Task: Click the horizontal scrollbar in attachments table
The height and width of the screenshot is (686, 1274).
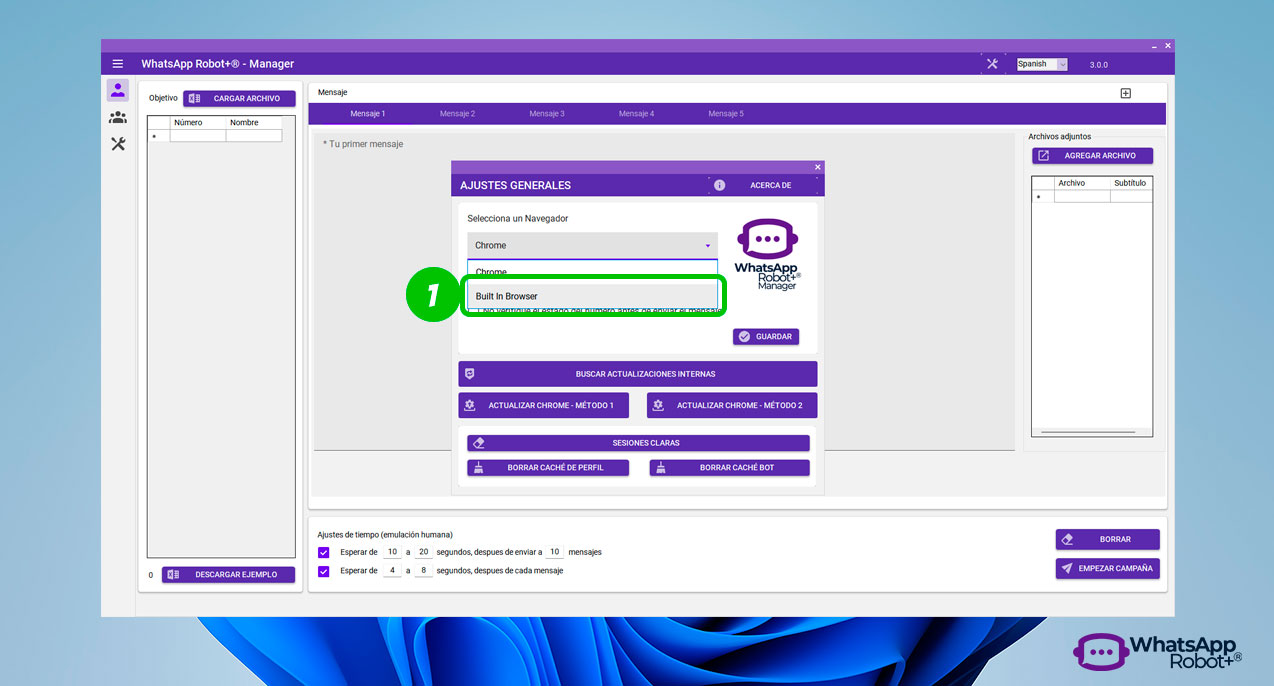Action: pyautogui.click(x=1088, y=432)
